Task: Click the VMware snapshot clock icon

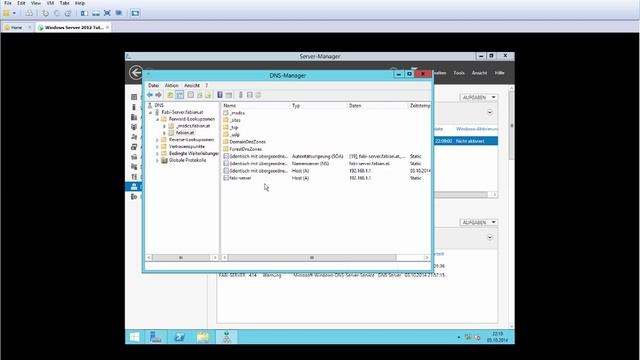Action: (x=45, y=13)
